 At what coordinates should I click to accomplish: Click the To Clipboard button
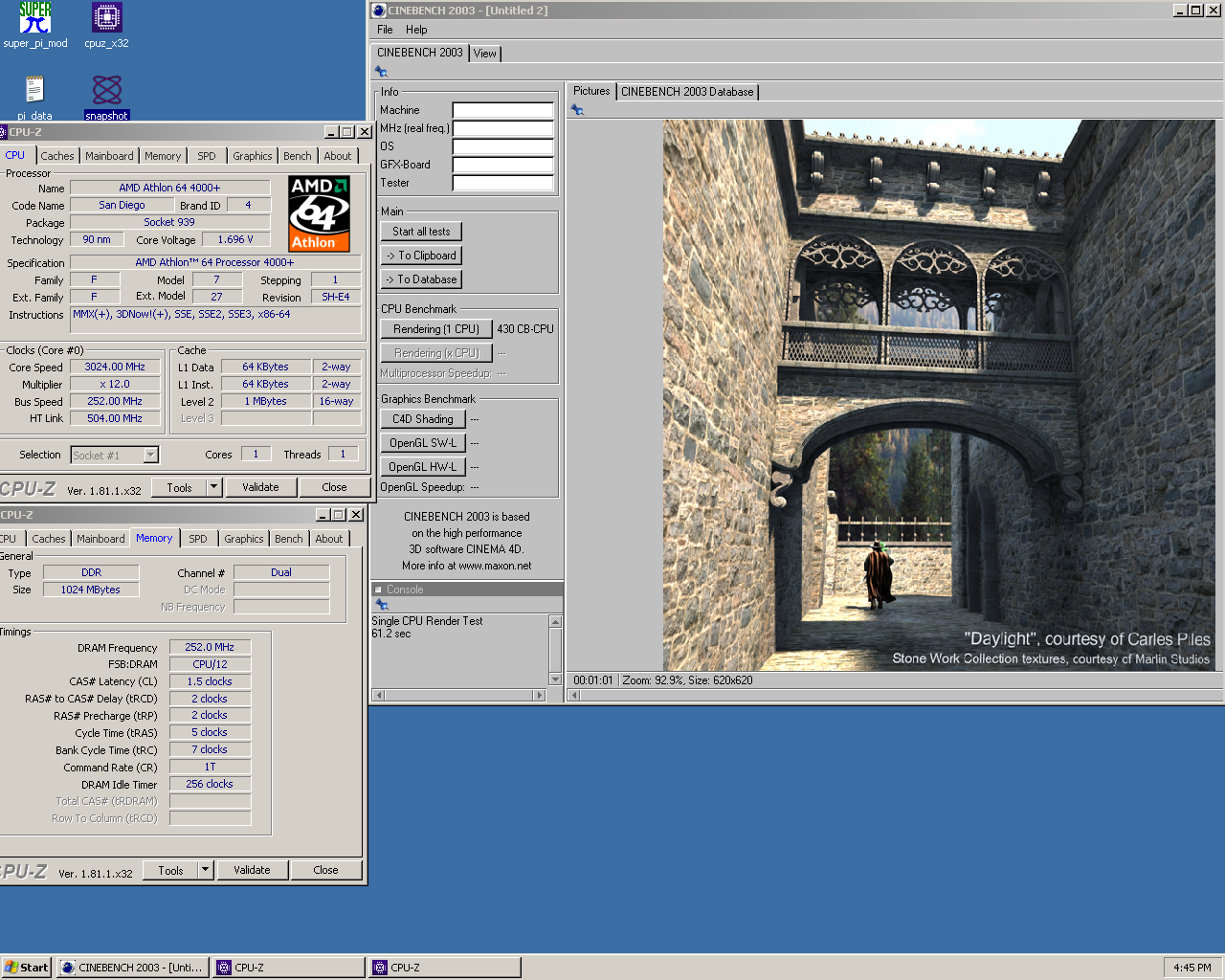(421, 256)
